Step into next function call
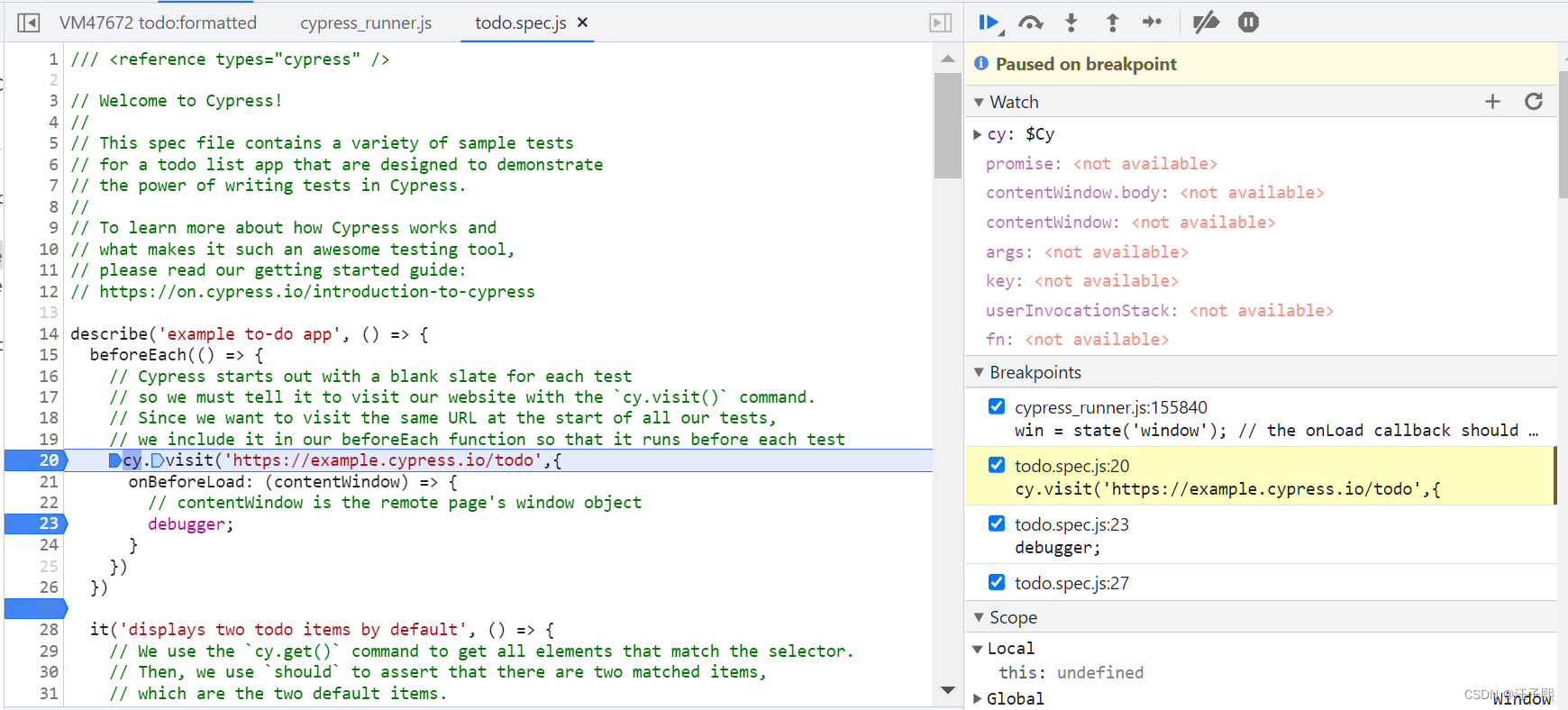This screenshot has width=1568, height=710. point(1071,23)
